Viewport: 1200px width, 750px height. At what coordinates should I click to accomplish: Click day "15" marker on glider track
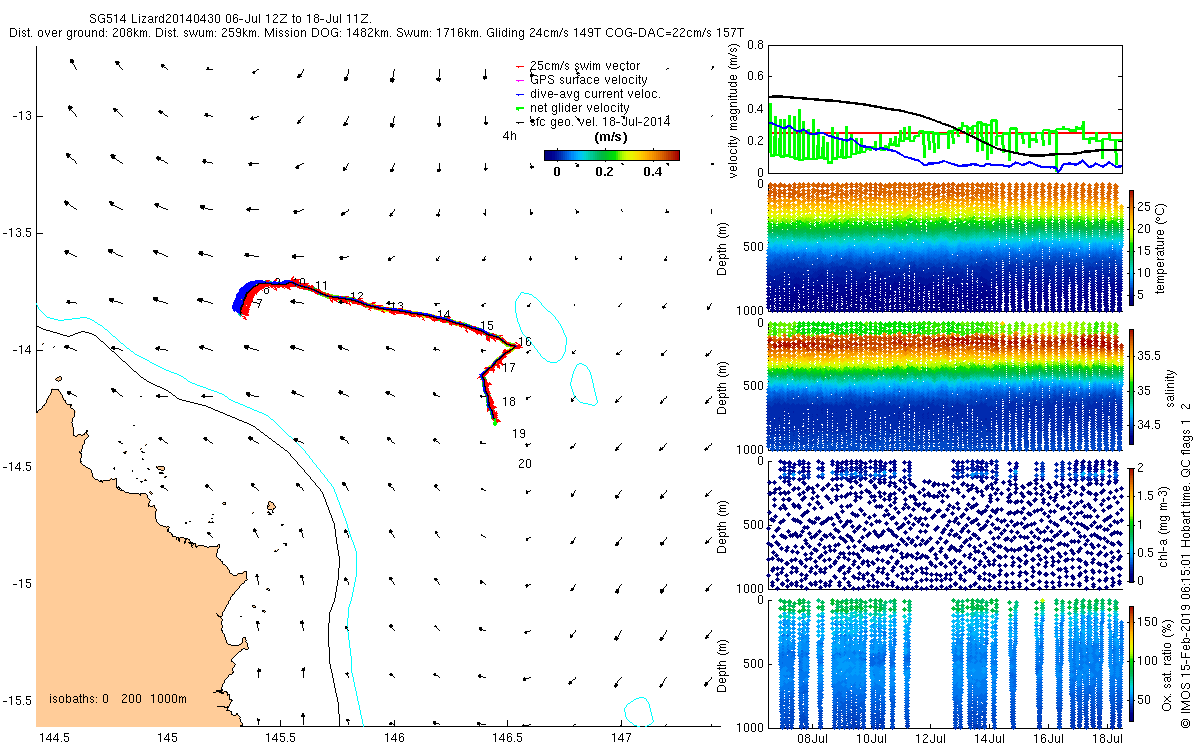(488, 326)
